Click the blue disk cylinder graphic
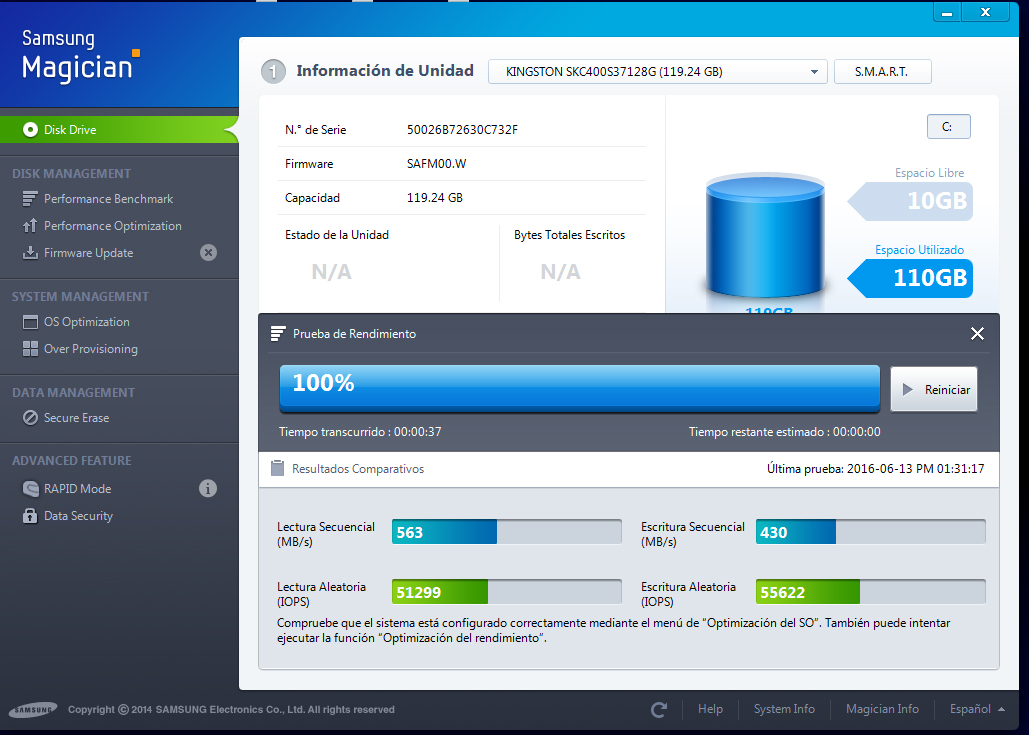This screenshot has width=1029, height=735. click(765, 236)
